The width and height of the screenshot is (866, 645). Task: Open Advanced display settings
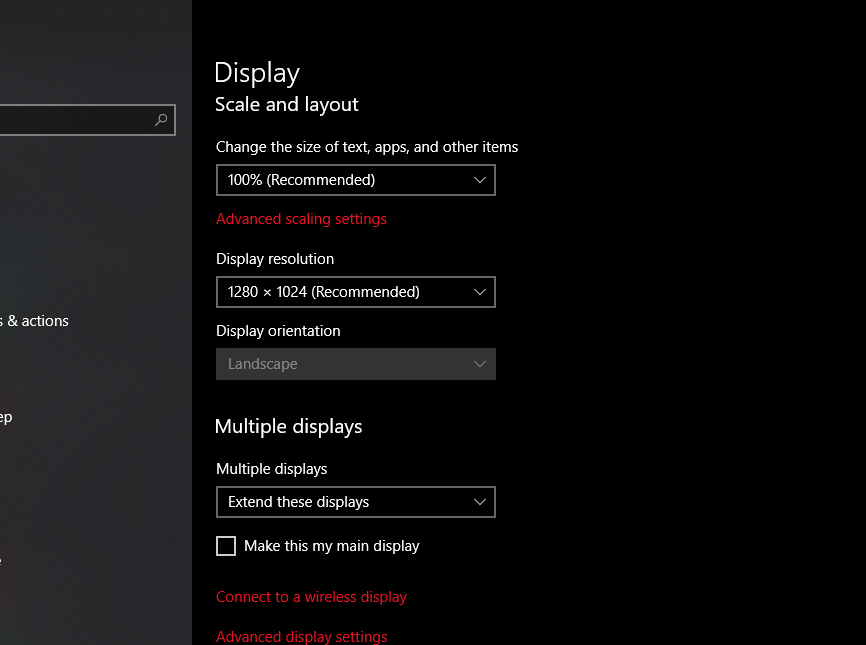click(301, 636)
